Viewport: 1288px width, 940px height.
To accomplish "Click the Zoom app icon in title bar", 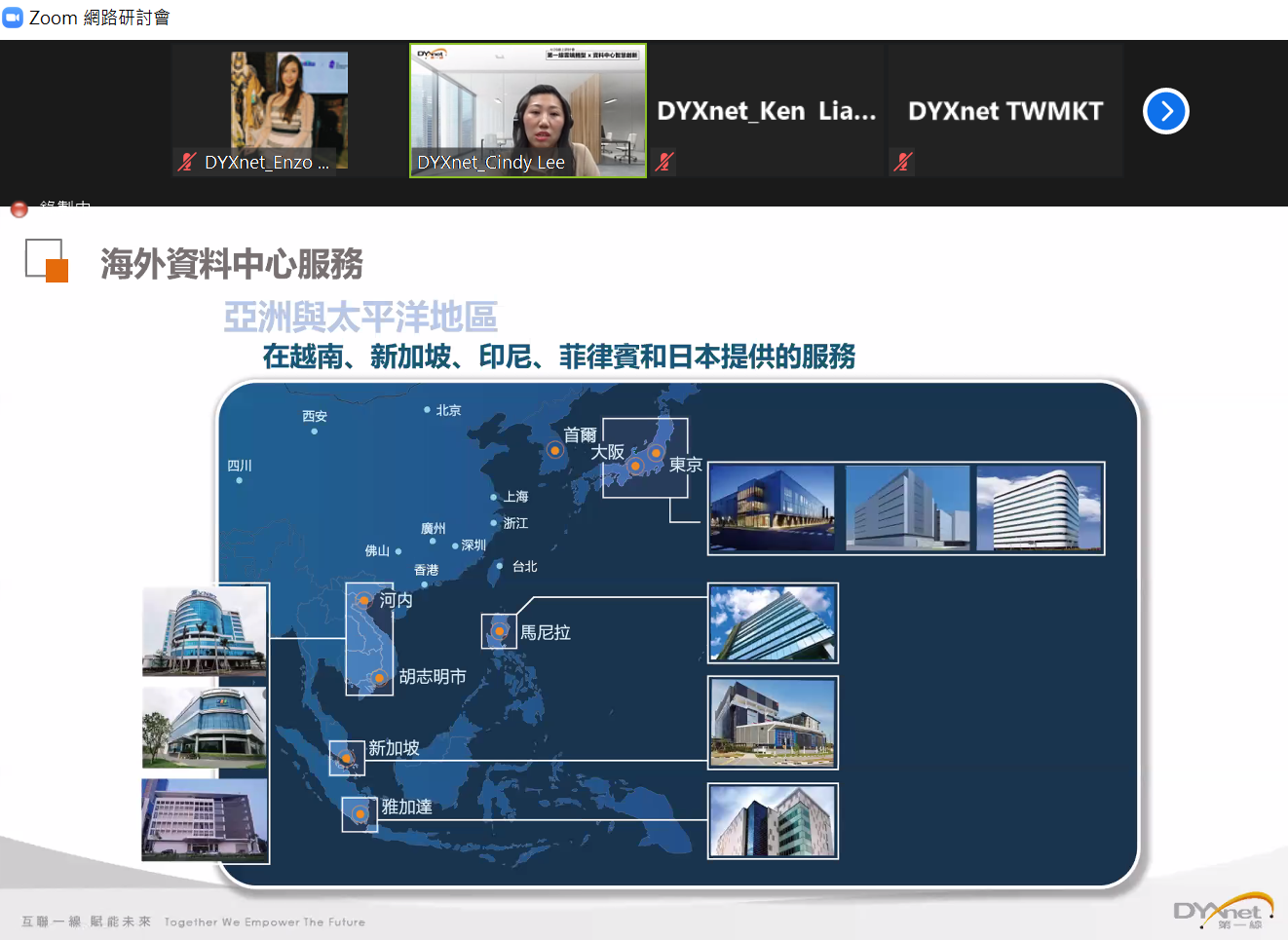I will pyautogui.click(x=13, y=18).
